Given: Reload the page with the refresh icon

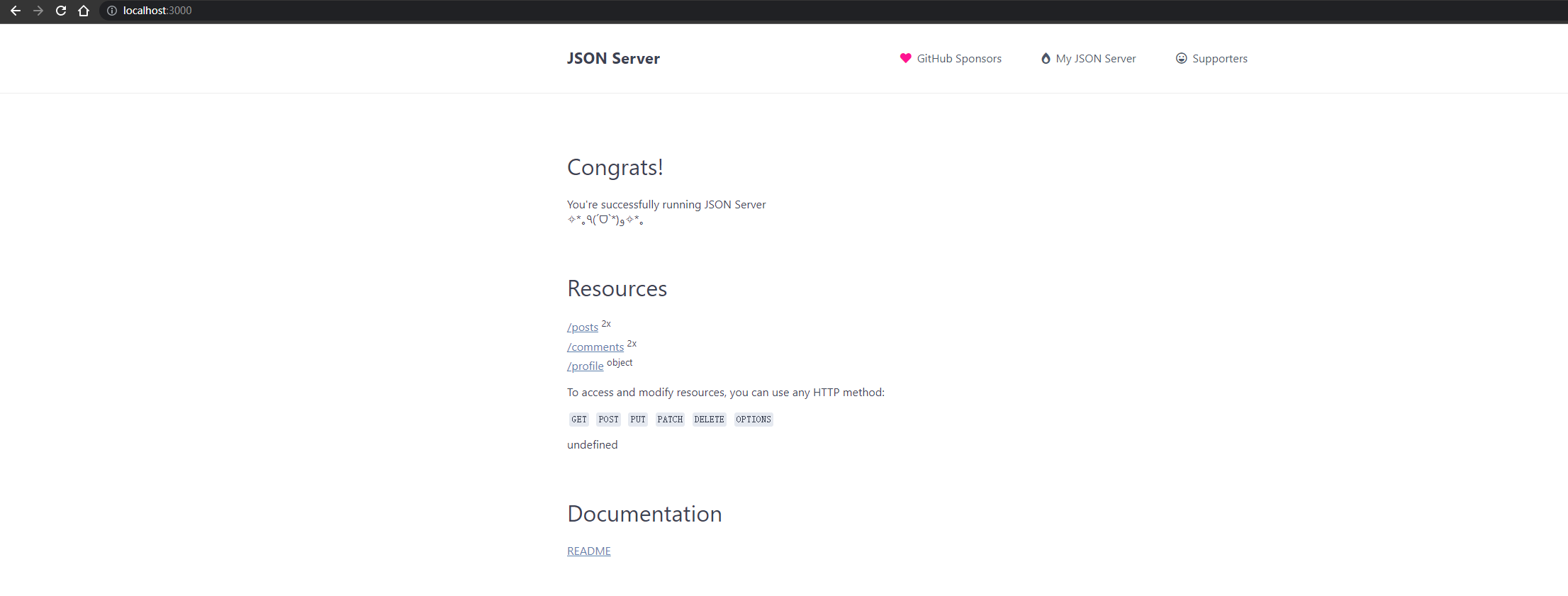Looking at the screenshot, I should tap(61, 11).
